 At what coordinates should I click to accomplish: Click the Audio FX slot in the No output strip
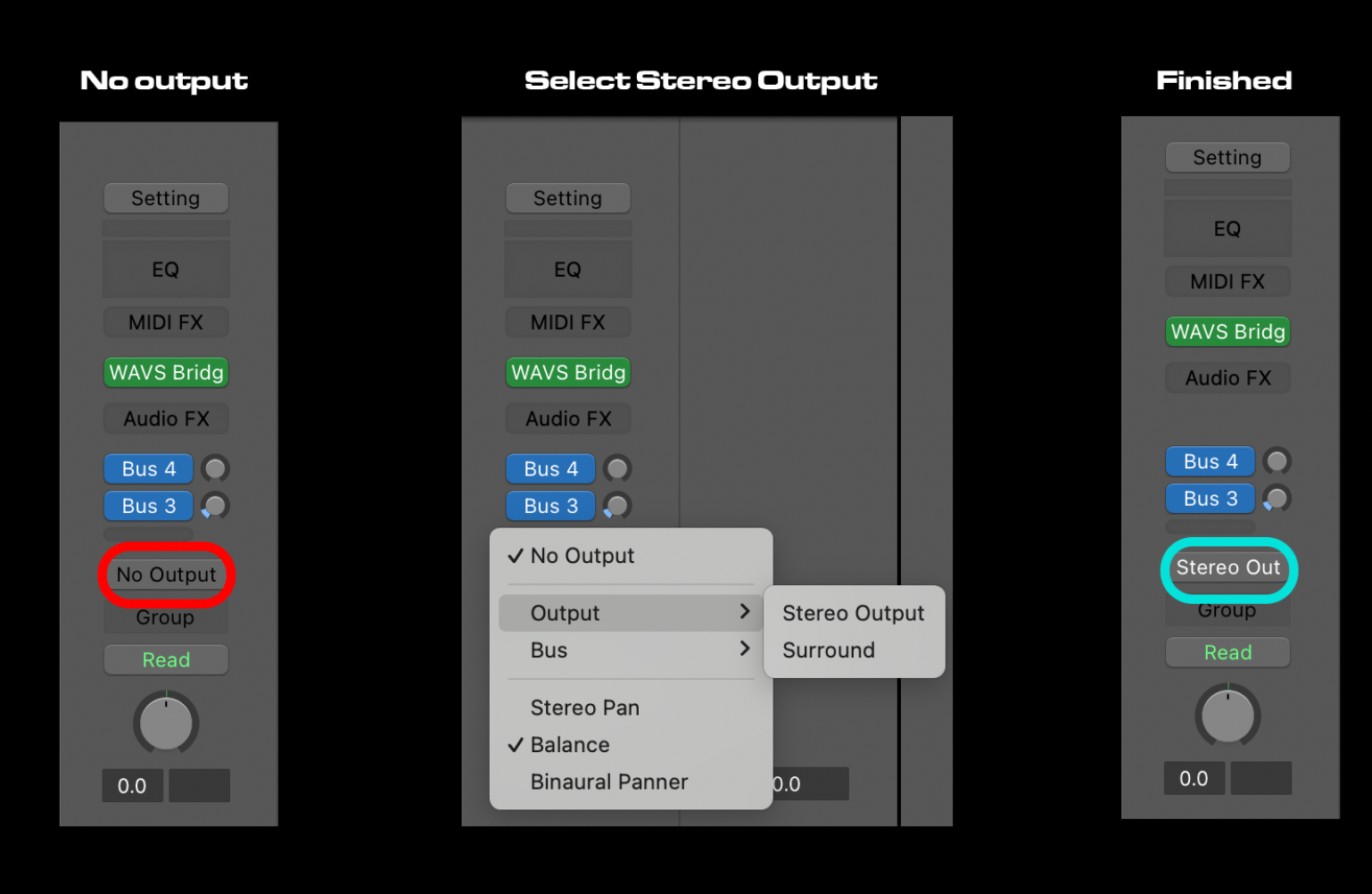[x=166, y=419]
